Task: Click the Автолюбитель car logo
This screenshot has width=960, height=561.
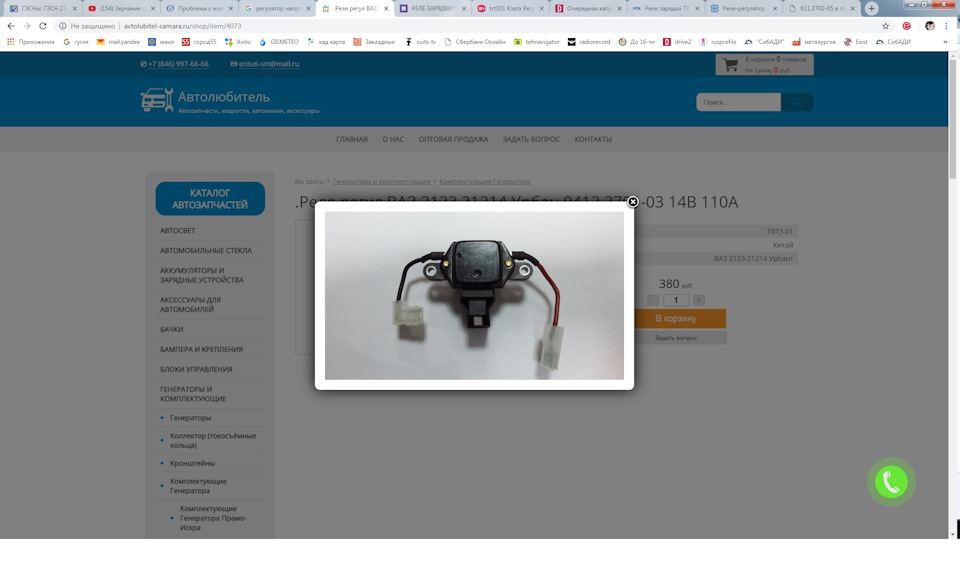Action: 157,100
